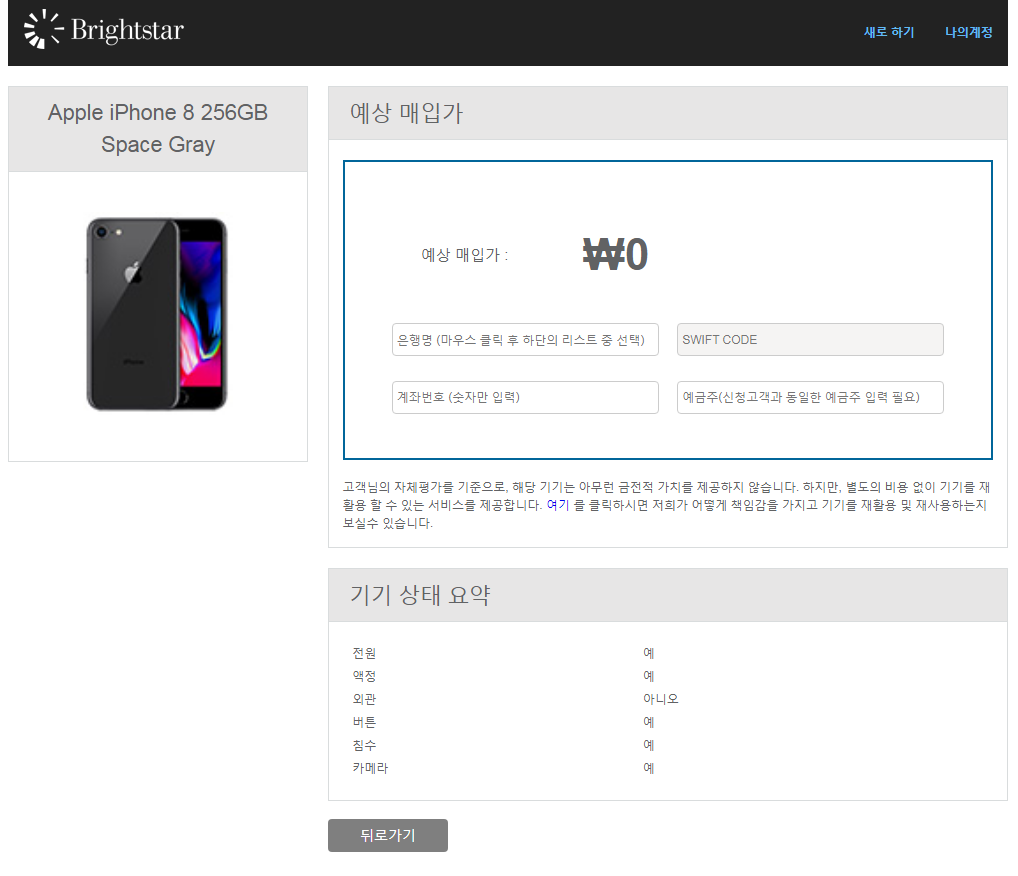Click the 전원 status row
Screen dimensions: 1018x876
coord(667,653)
